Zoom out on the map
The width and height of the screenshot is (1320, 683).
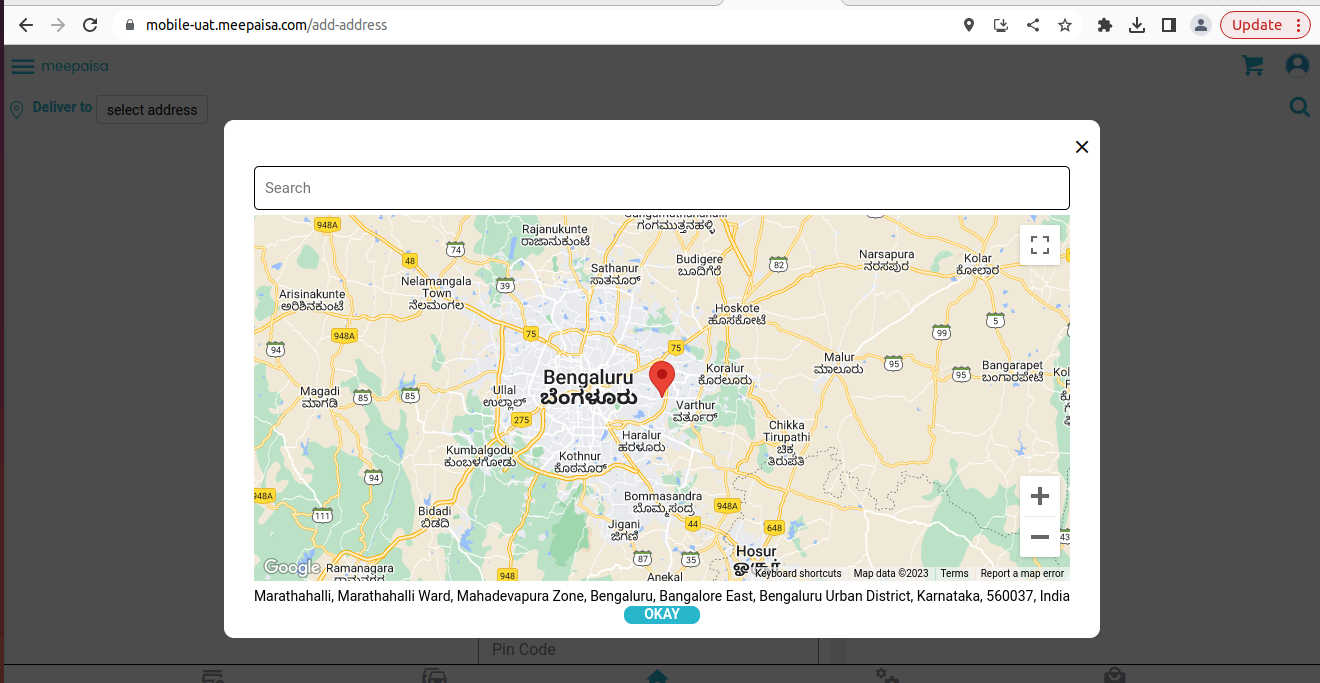[x=1040, y=537]
